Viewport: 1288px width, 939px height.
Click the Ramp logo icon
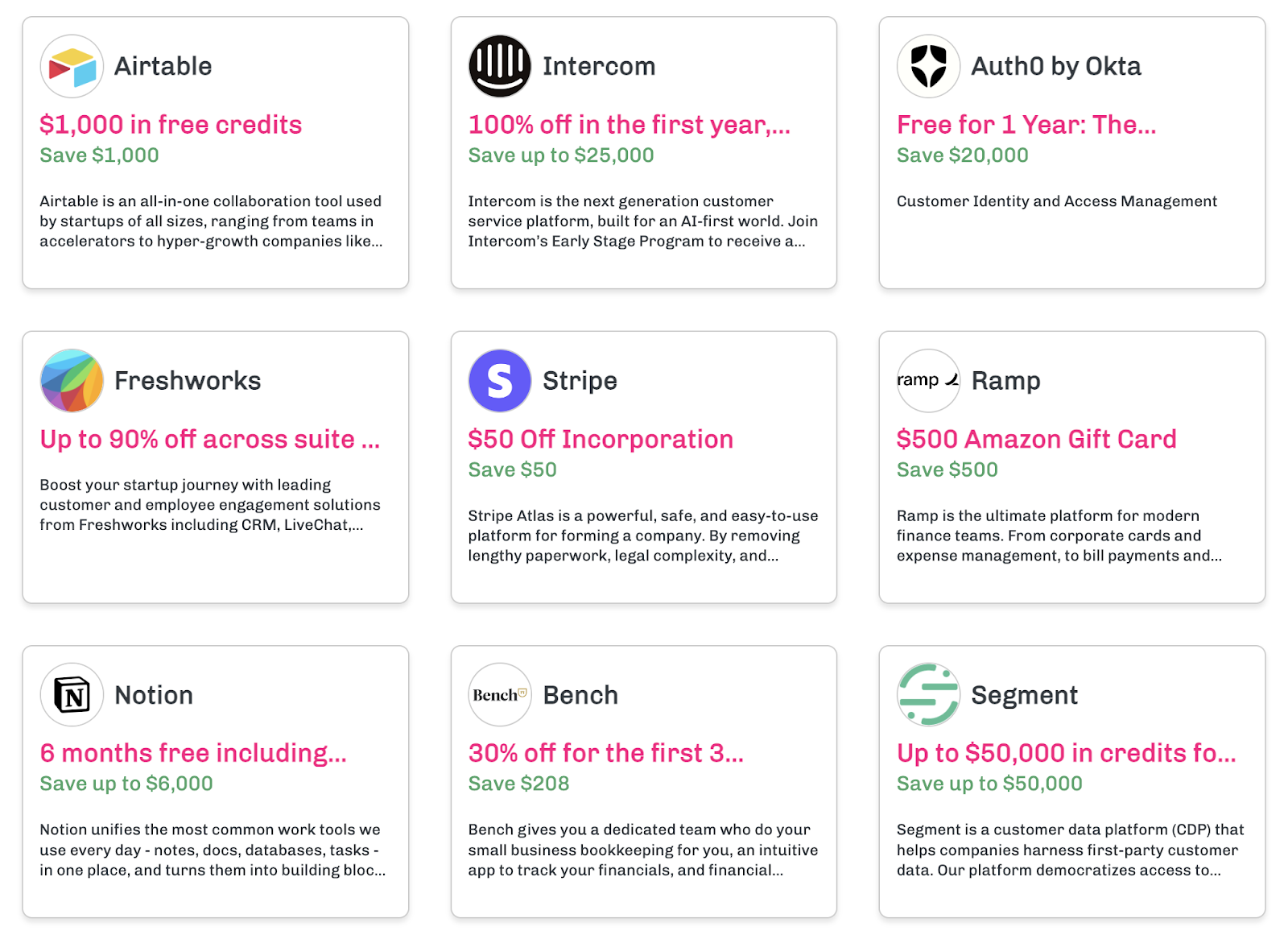point(929,380)
